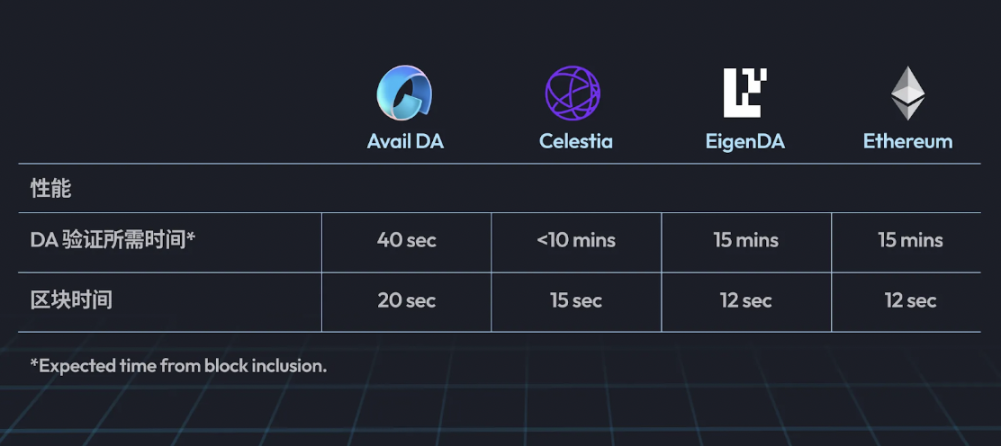Click the white EigenDA block logo
Viewport: 1001px width, 446px height.
[745, 93]
